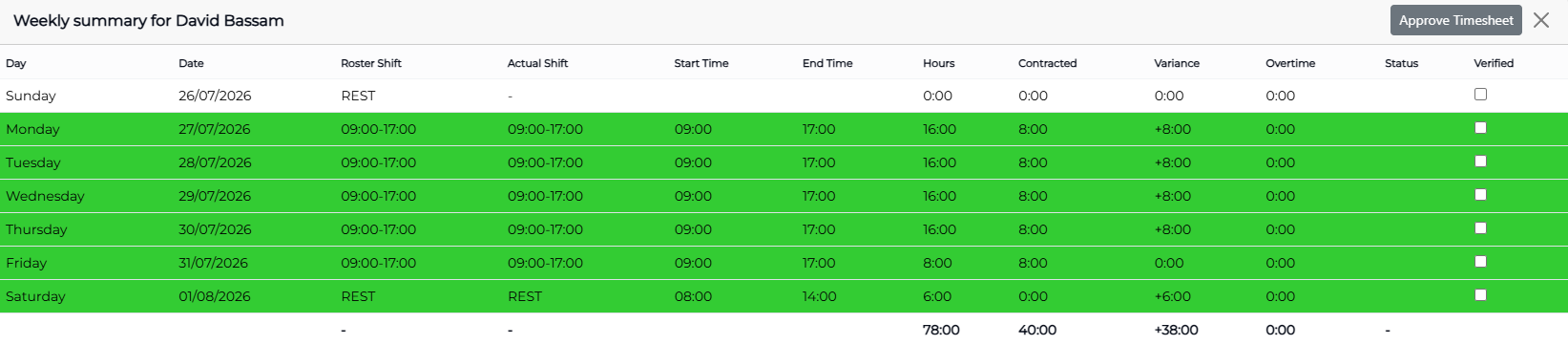Click the Approve Timesheet button
Image resolution: width=1568 pixels, height=345 pixels.
point(1455,20)
